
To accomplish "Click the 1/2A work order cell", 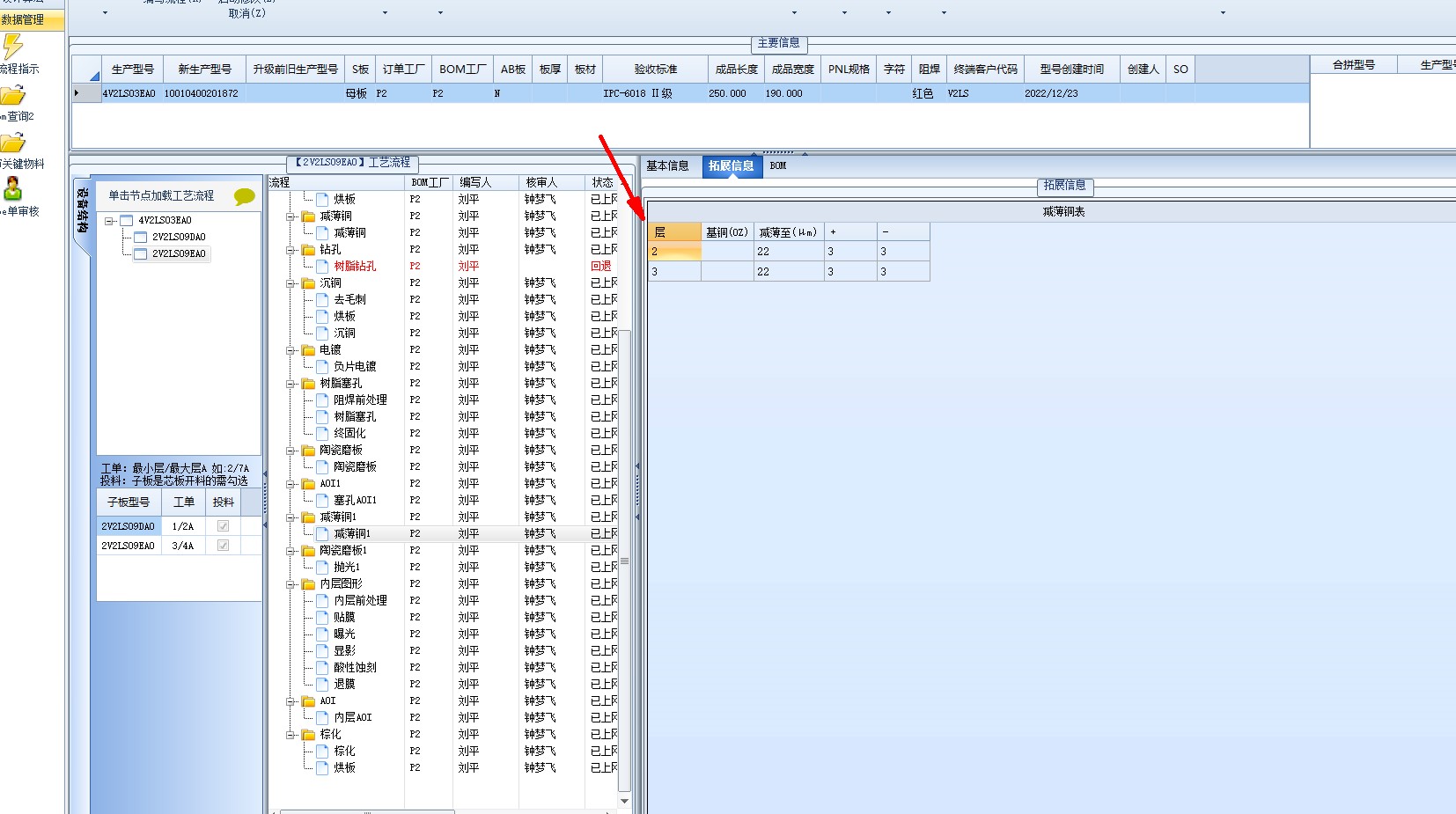I will pos(183,526).
